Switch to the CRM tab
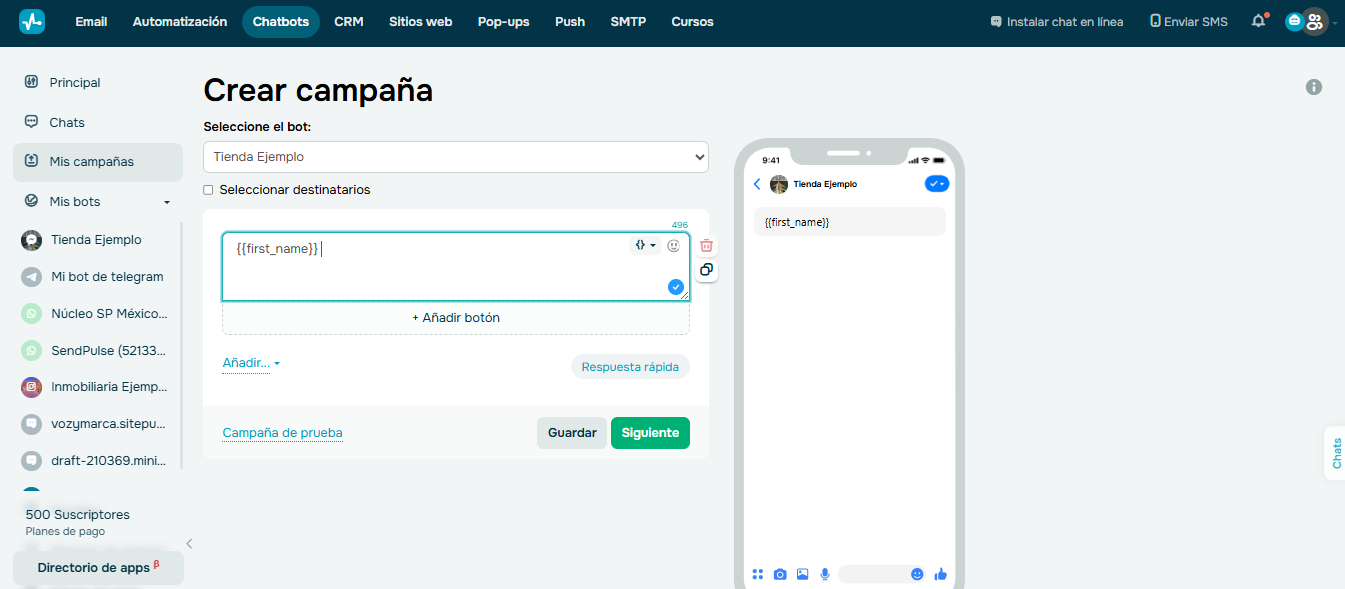Viewport: 1345px width, 589px height. tap(349, 20)
